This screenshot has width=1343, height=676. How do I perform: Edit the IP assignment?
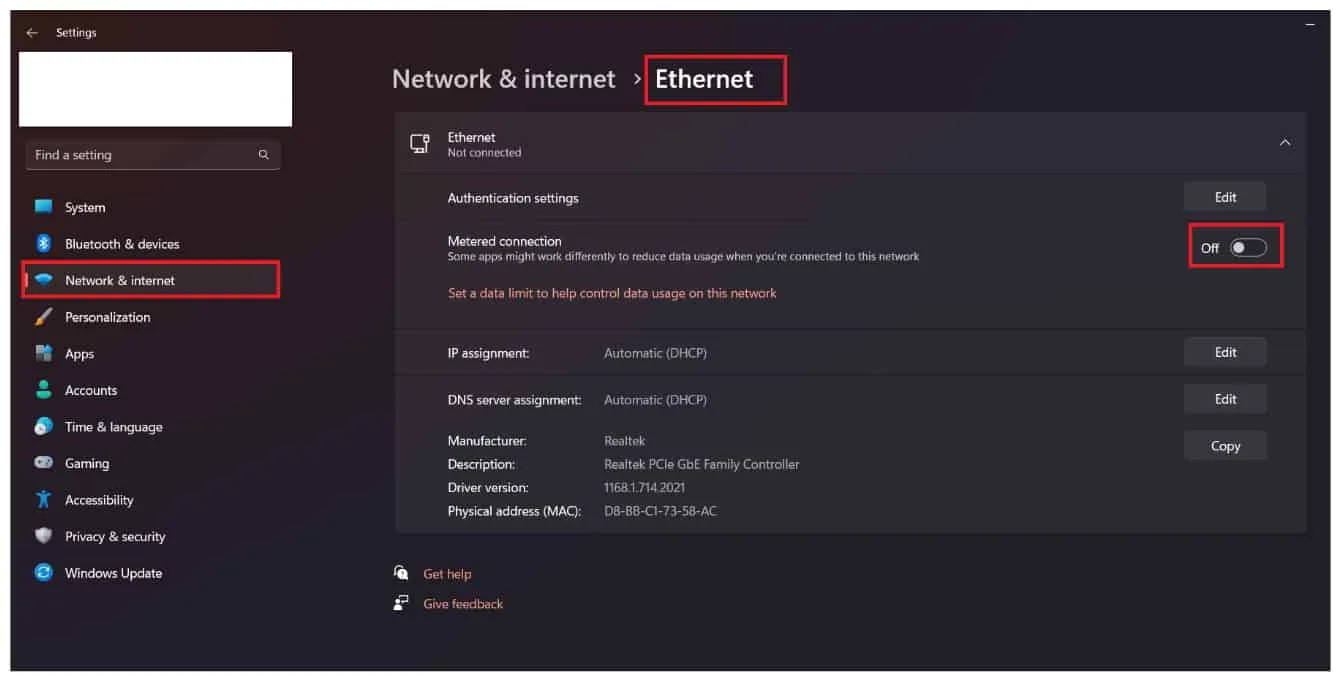point(1225,352)
